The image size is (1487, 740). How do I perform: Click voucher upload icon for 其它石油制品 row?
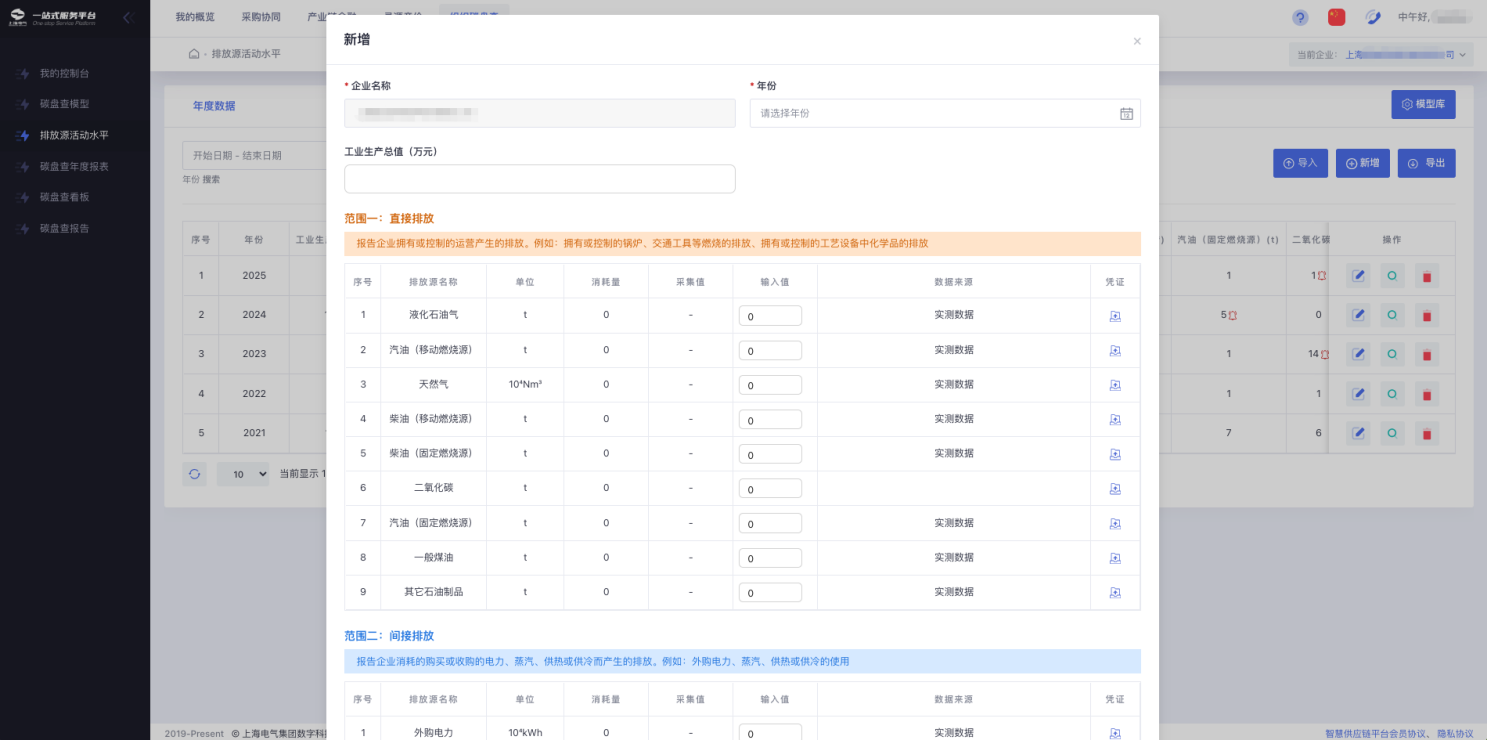[1114, 593]
